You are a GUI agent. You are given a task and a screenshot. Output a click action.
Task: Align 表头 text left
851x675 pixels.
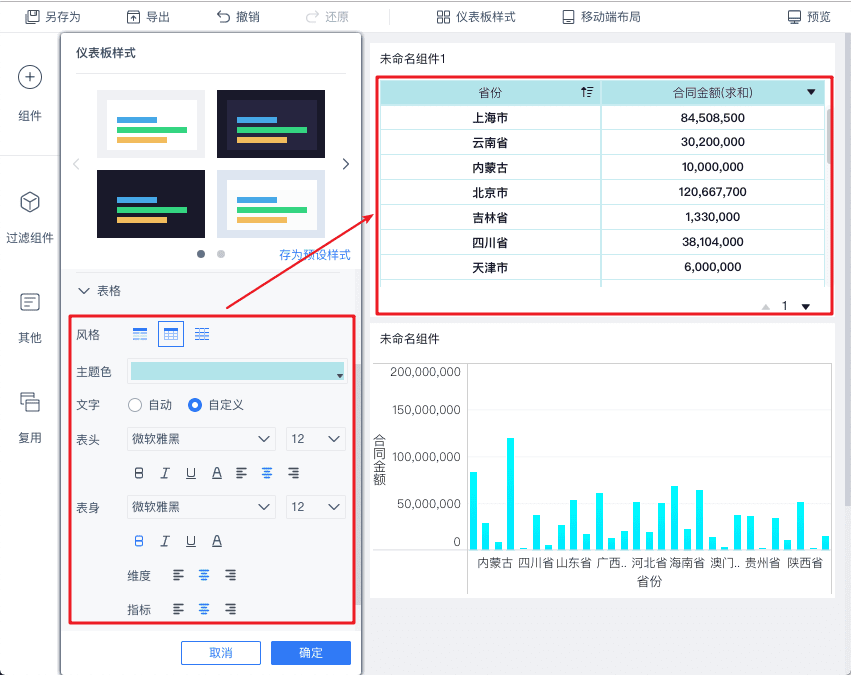[x=242, y=473]
